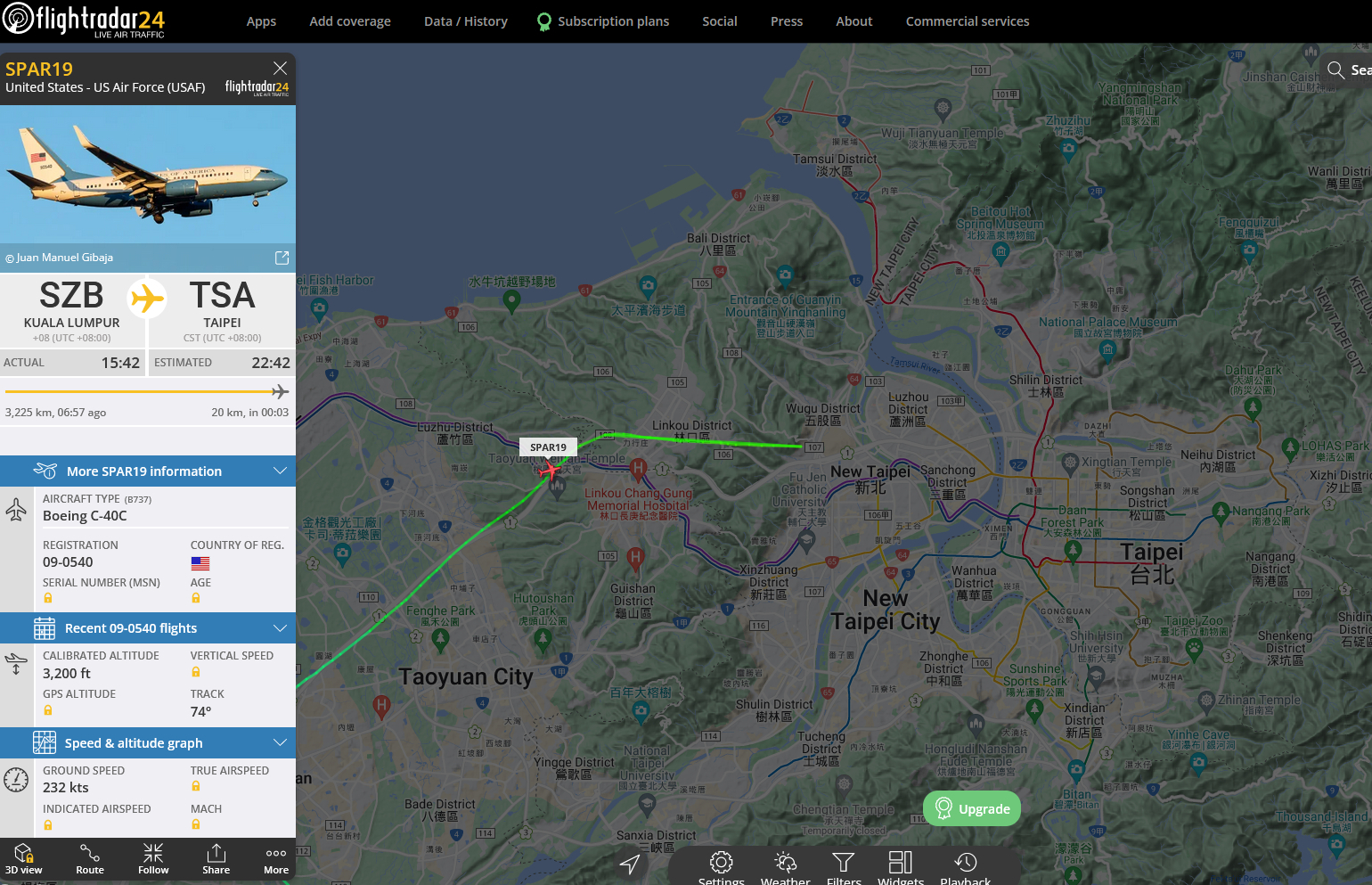Viewport: 1372px width, 885px height.
Task: Click aircraft type Boeing C-40C
Action: point(85,516)
